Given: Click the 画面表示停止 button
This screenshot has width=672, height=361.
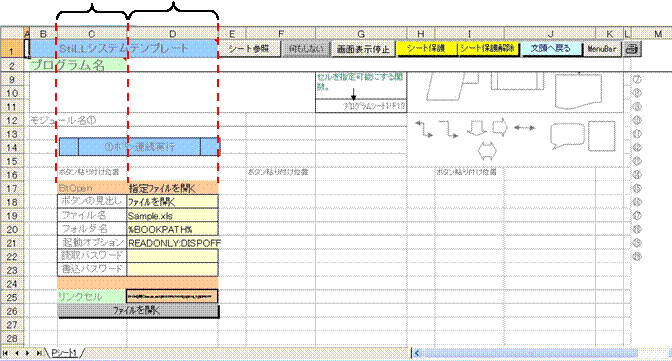Looking at the screenshot, I should [363, 49].
